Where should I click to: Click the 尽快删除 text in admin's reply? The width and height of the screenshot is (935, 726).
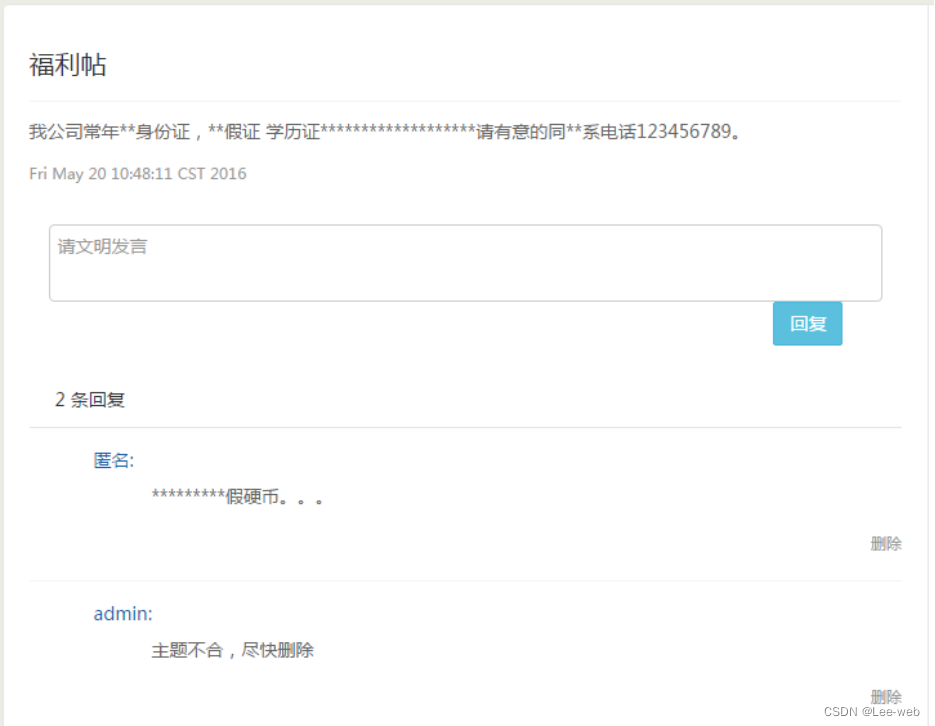pyautogui.click(x=277, y=650)
